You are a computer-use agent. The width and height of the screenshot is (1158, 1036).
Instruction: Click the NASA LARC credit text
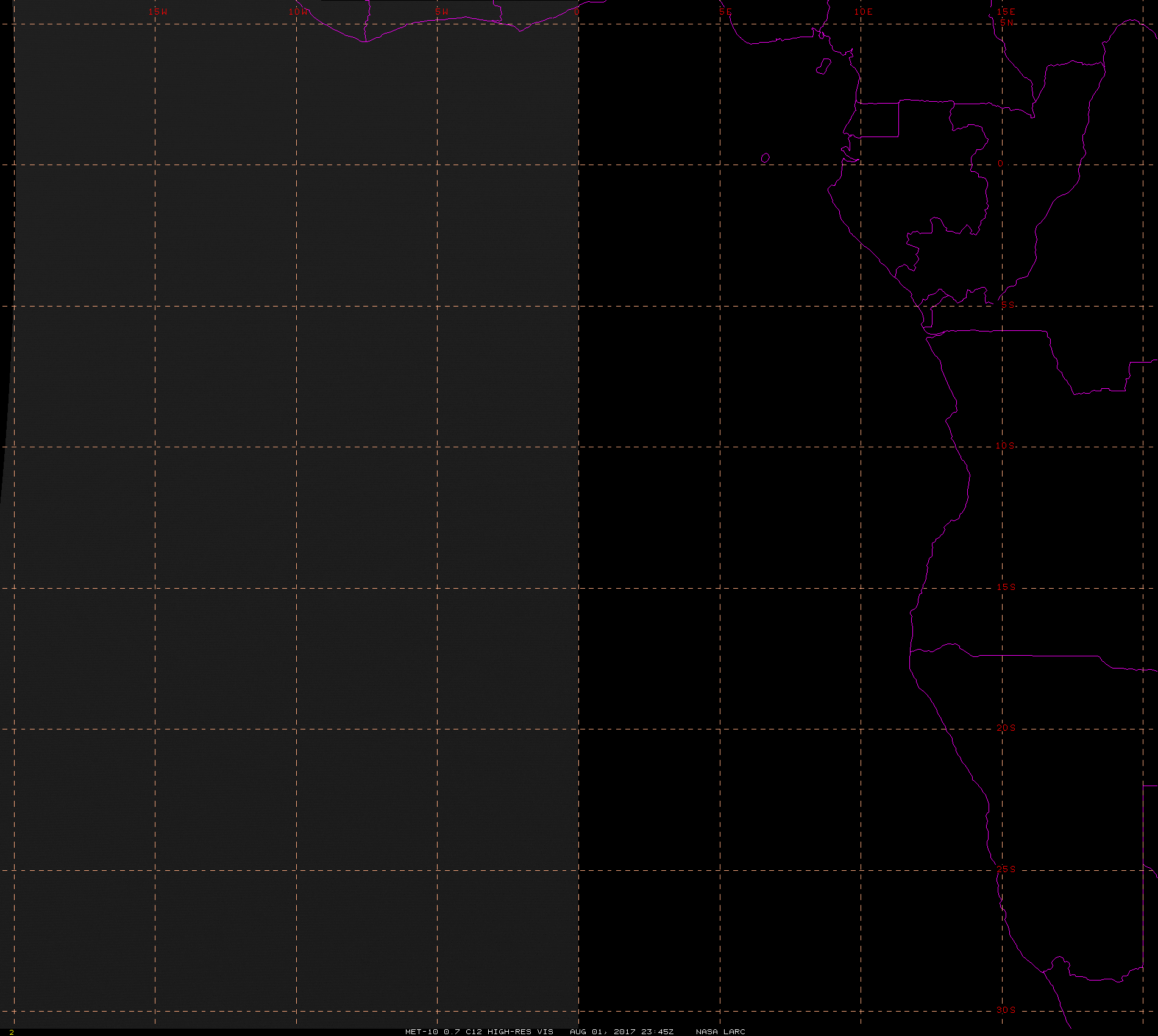720,1032
